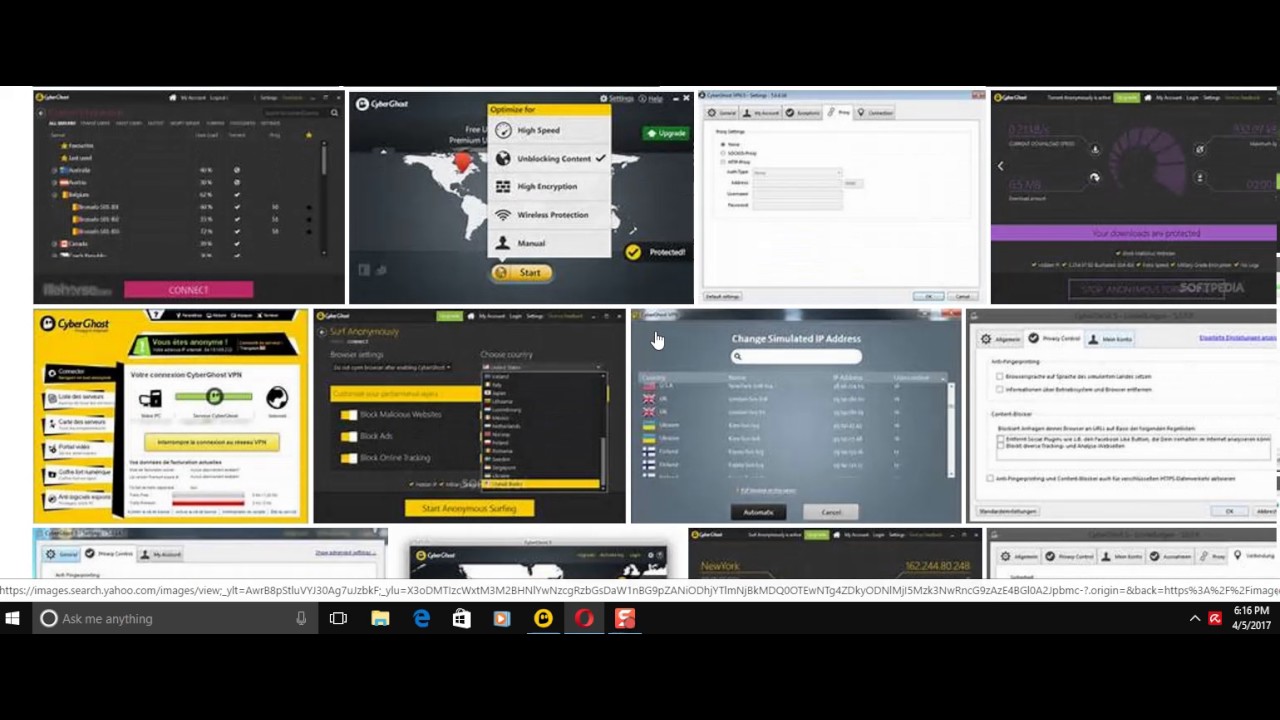Click the red system tray icon
Image resolution: width=1280 pixels, height=720 pixels.
(x=1215, y=619)
